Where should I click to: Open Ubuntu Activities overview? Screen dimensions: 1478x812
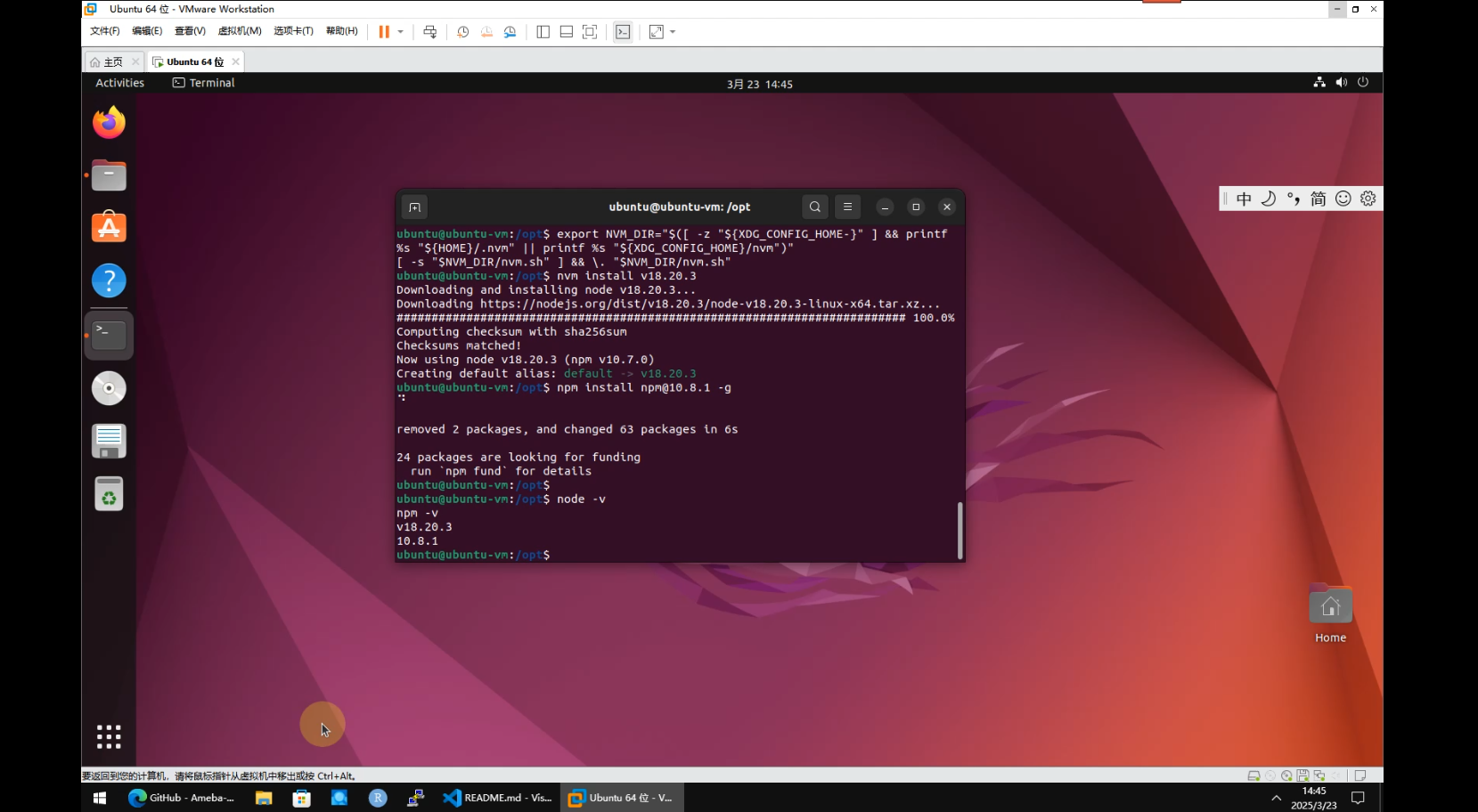(x=119, y=83)
